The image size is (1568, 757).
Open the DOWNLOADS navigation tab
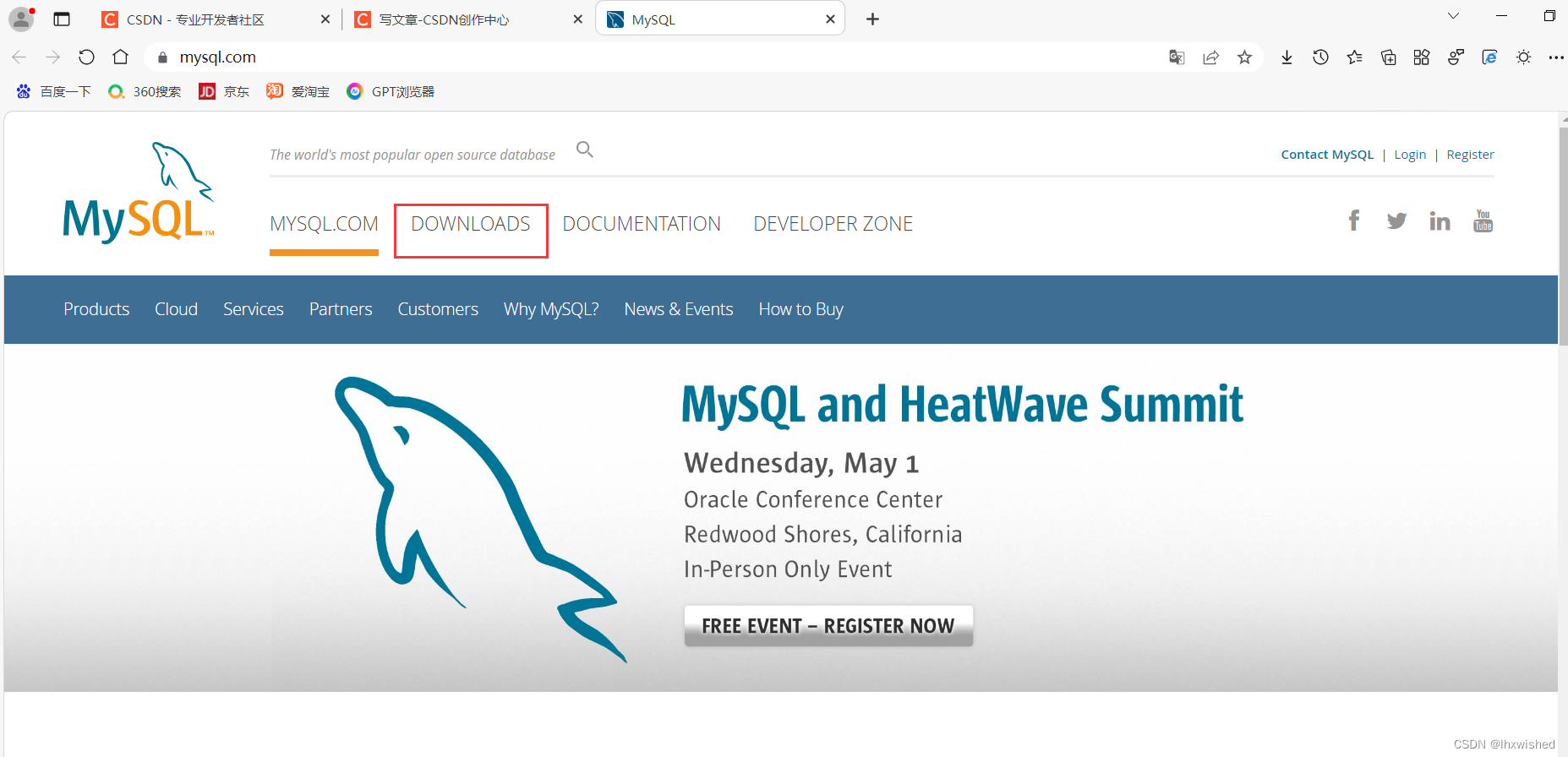coord(471,224)
